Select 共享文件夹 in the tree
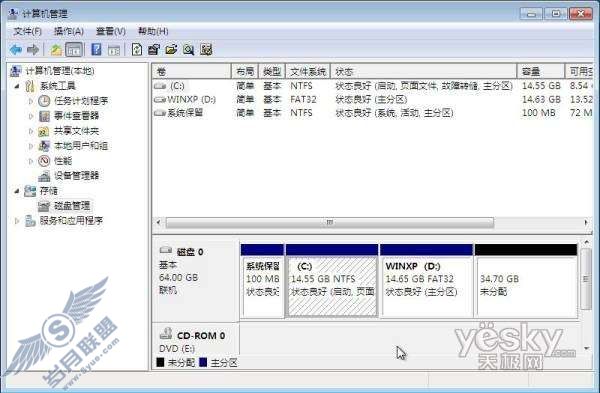The height and width of the screenshot is (393, 600). tap(77, 131)
